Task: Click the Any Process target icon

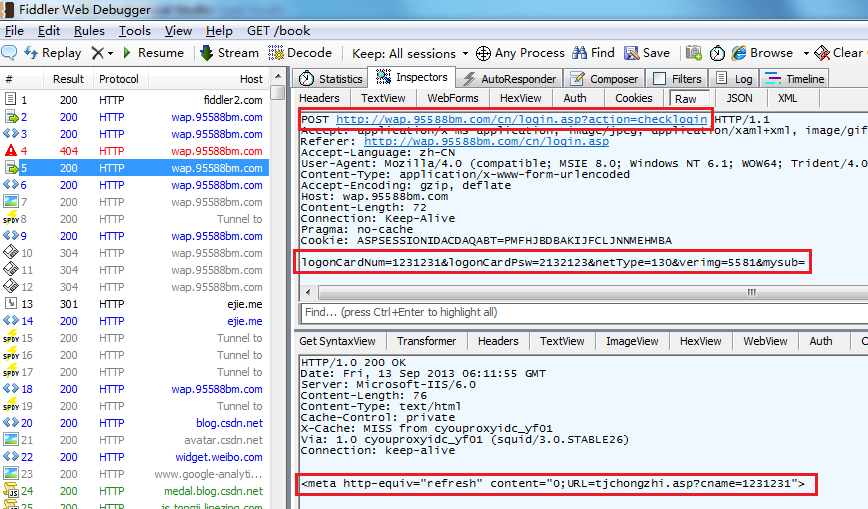Action: pyautogui.click(x=483, y=53)
